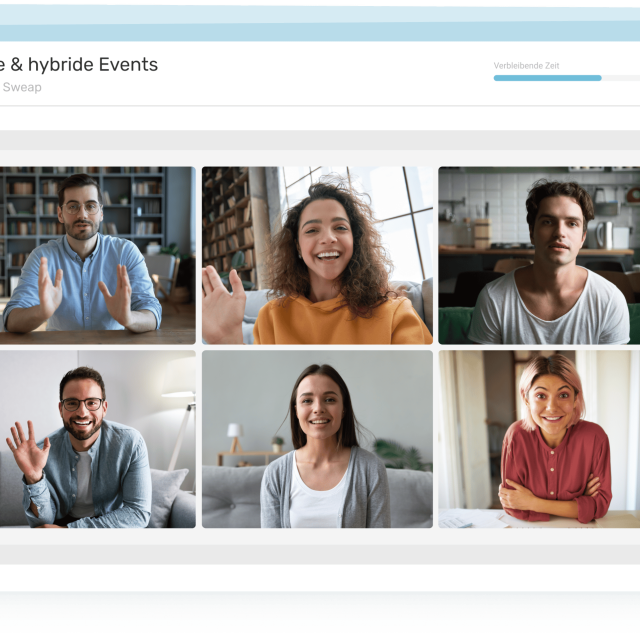640x640 pixels.
Task: Click filled blue part of remaining time bar
Action: [x=548, y=78]
